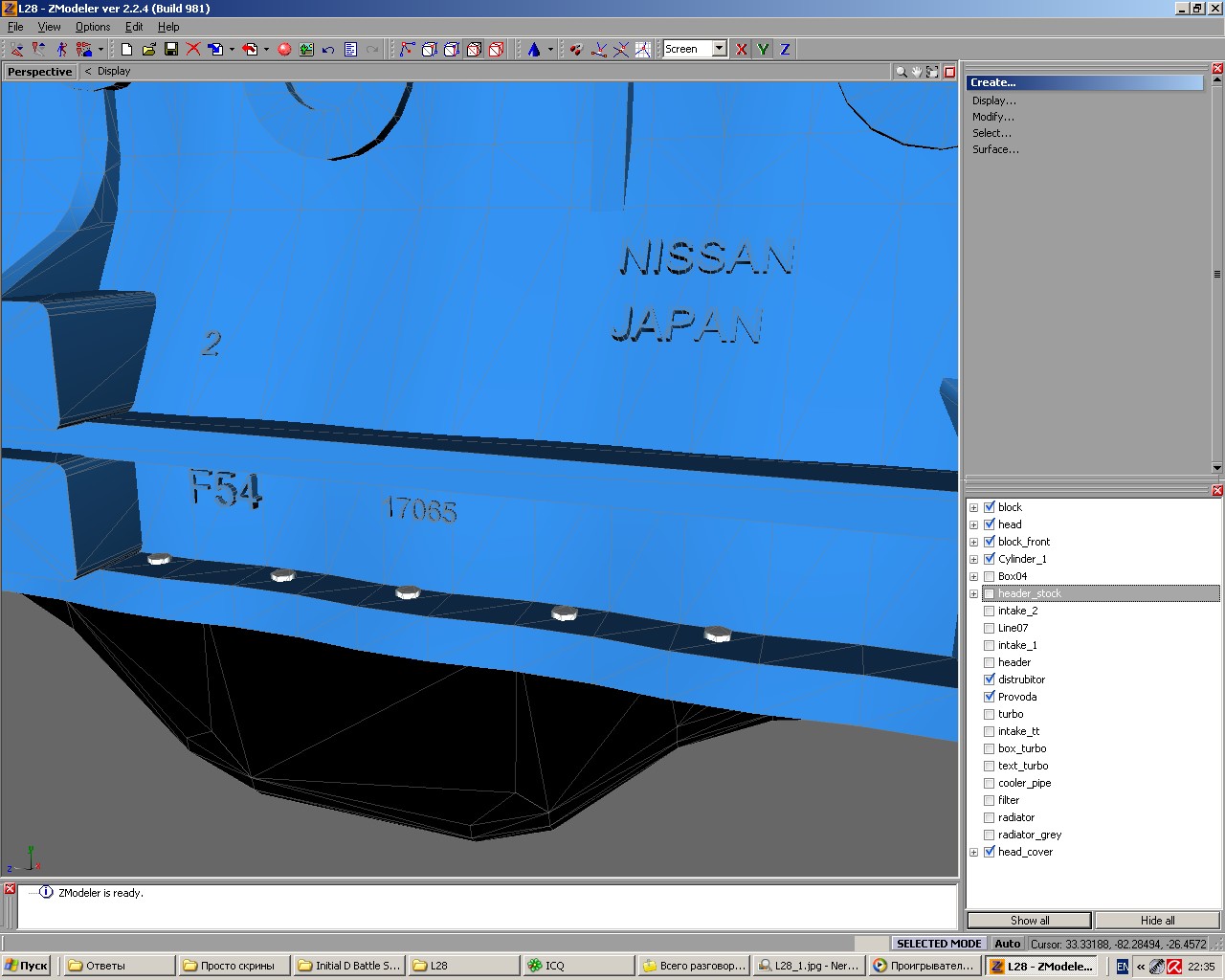This screenshot has width=1225, height=980.
Task: Click the viewport zoom-extents icon
Action: pos(932,72)
